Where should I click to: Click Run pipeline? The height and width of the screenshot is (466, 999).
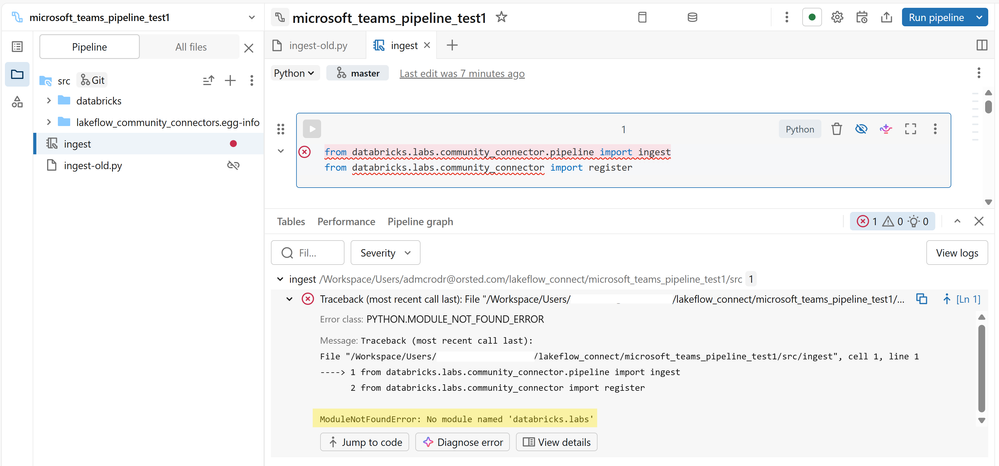pos(936,18)
